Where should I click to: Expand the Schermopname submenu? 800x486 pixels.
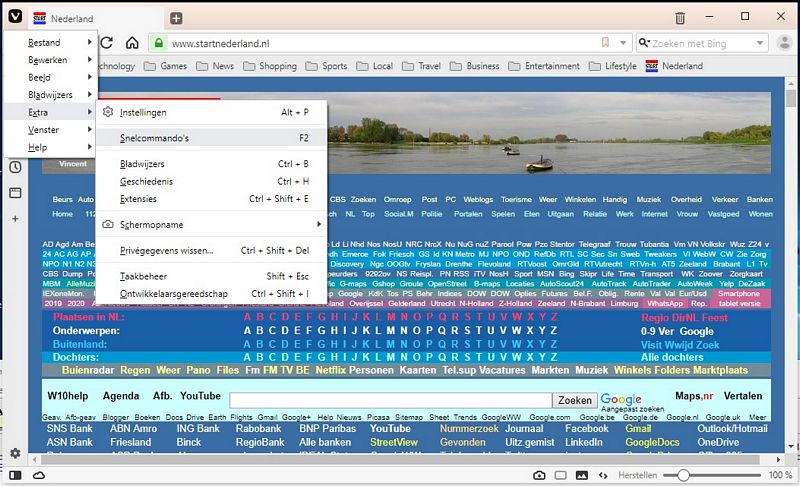[x=211, y=224]
